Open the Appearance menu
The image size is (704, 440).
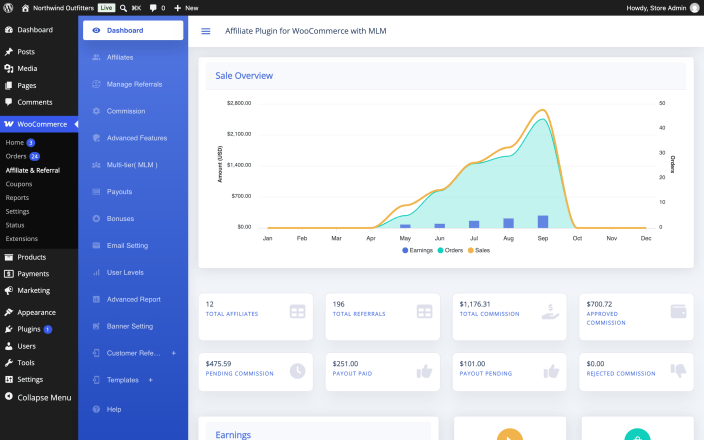[x=39, y=312]
